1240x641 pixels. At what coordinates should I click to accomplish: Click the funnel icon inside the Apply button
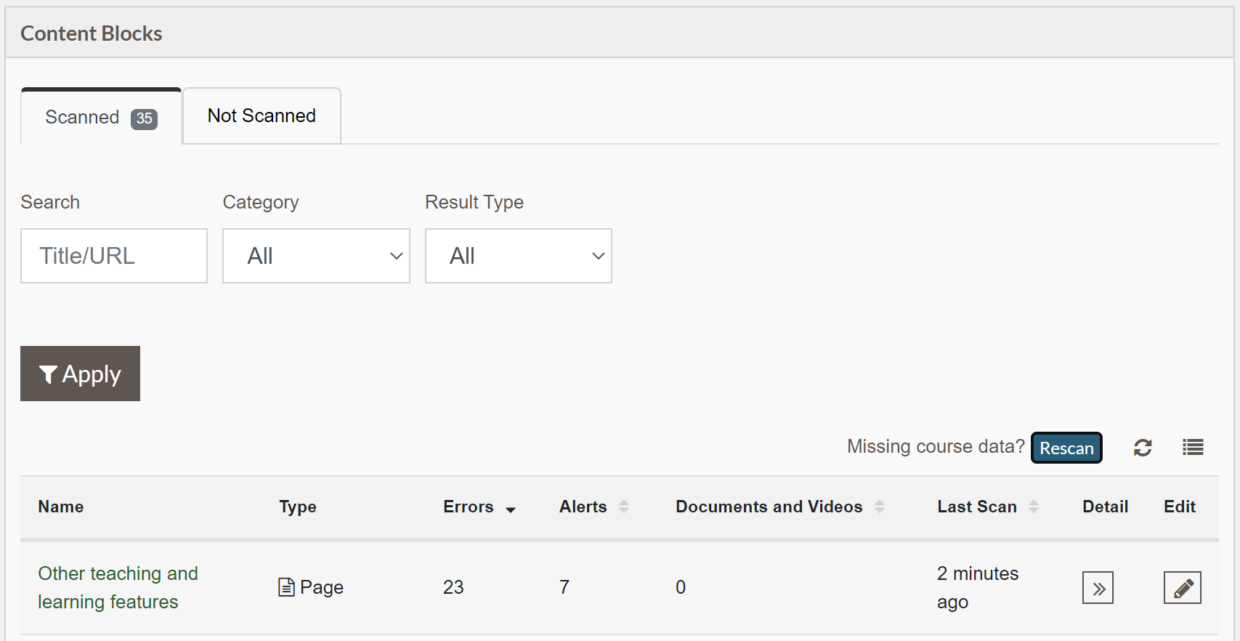(x=47, y=373)
